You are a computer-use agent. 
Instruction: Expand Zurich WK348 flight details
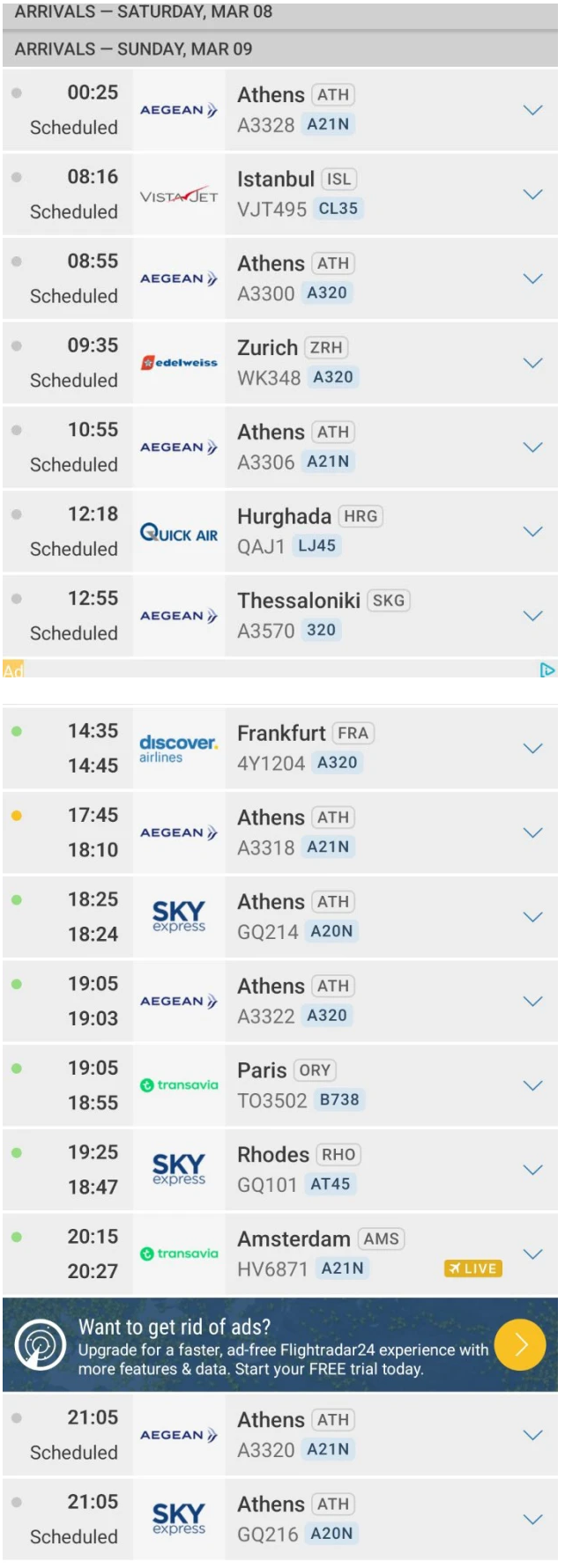(x=532, y=363)
